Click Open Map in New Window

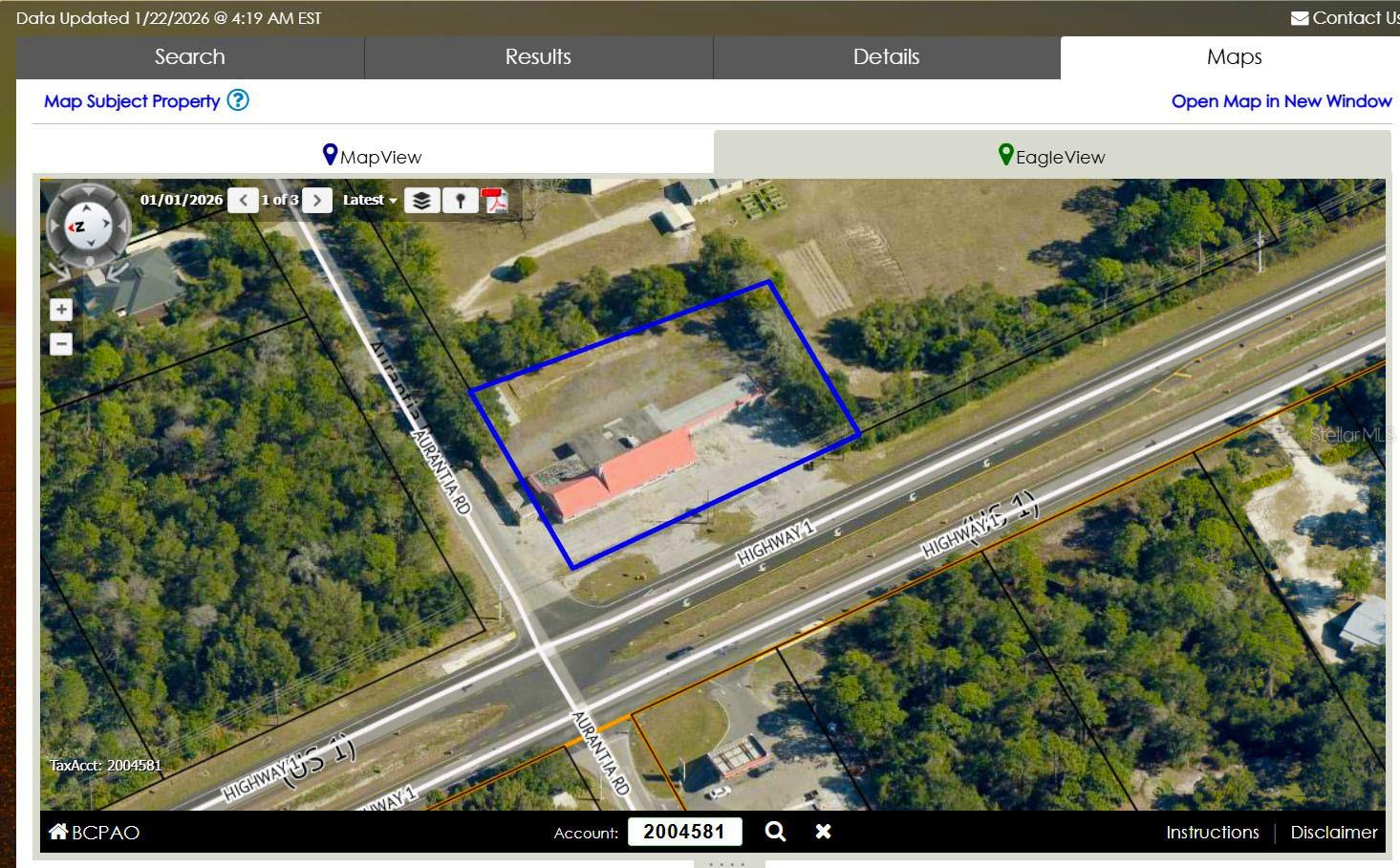(x=1281, y=100)
